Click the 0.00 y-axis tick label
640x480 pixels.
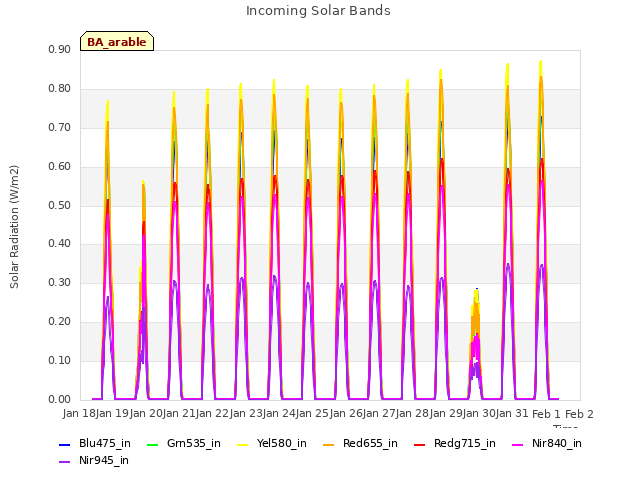60,400
